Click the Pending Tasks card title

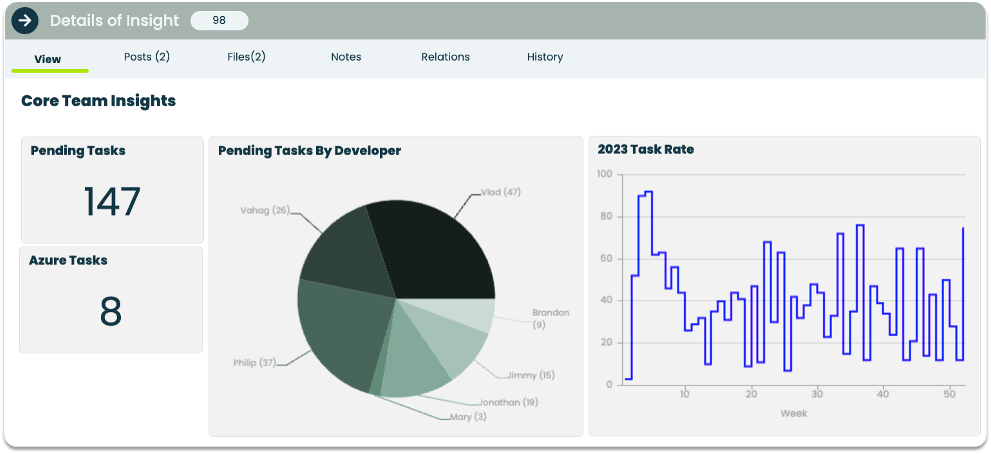click(x=78, y=150)
